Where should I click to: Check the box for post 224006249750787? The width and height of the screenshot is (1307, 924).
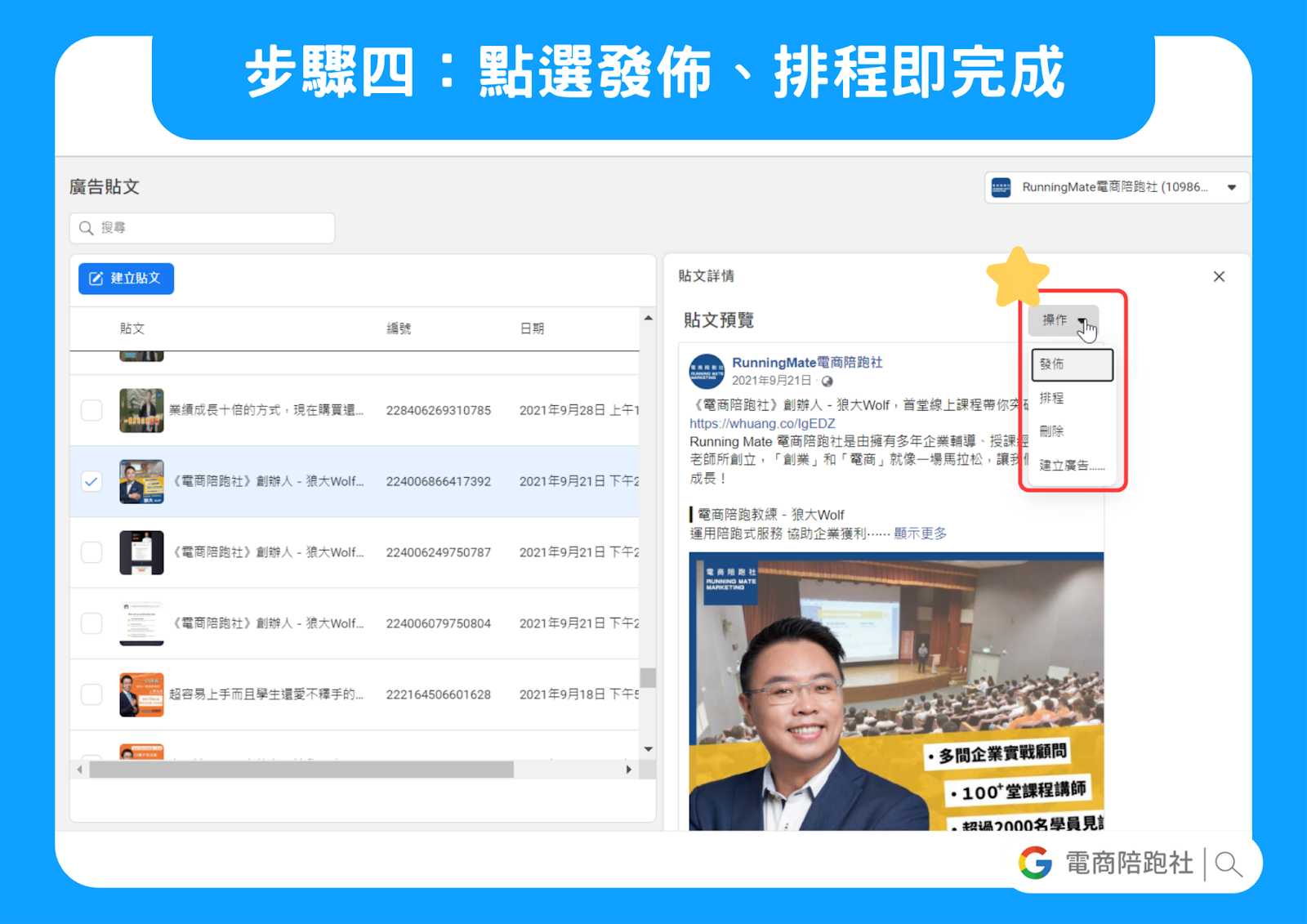pyautogui.click(x=91, y=552)
